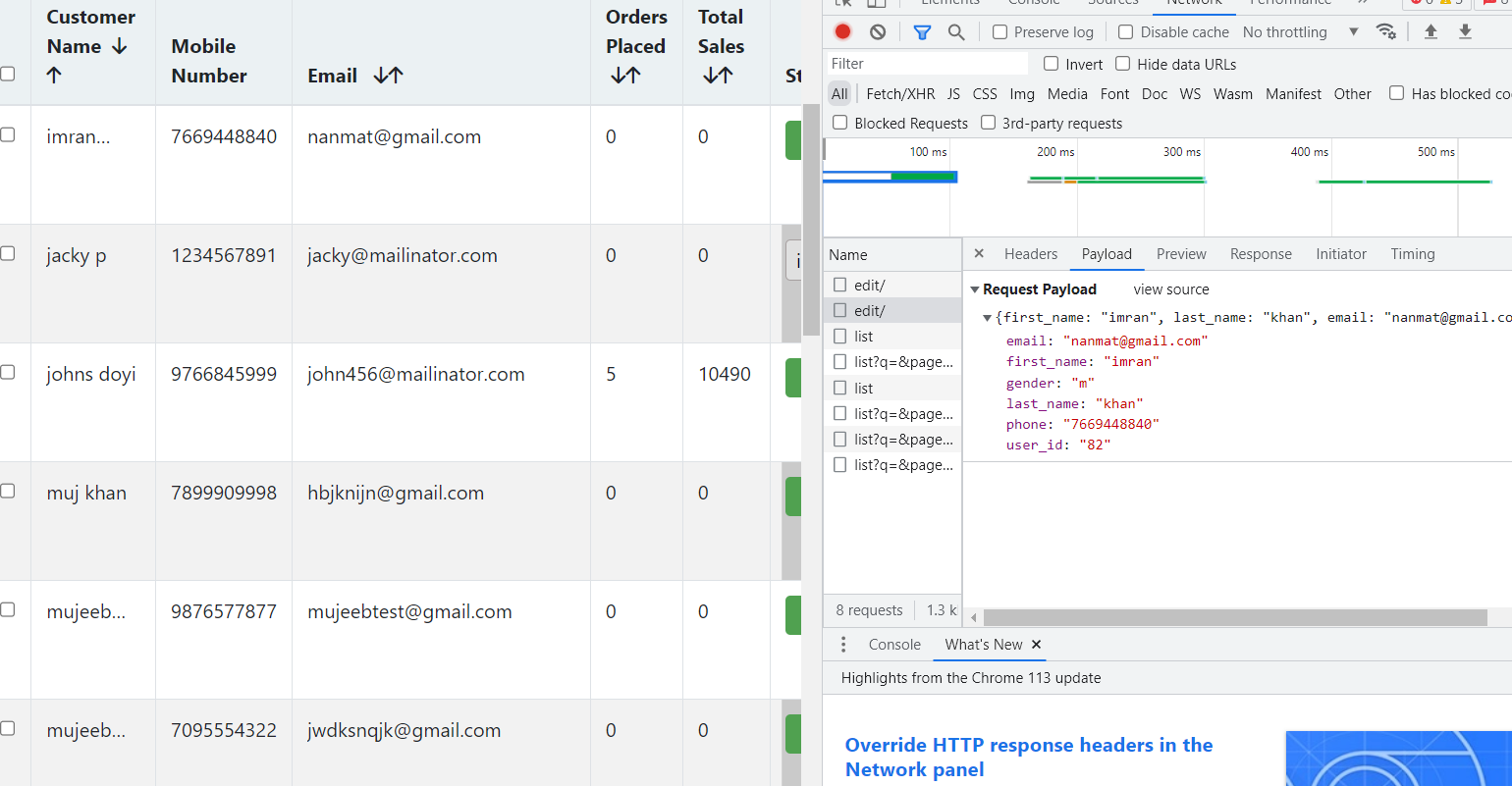The height and width of the screenshot is (786, 1512).
Task: Filter requests by Other type
Action: pos(1352,94)
